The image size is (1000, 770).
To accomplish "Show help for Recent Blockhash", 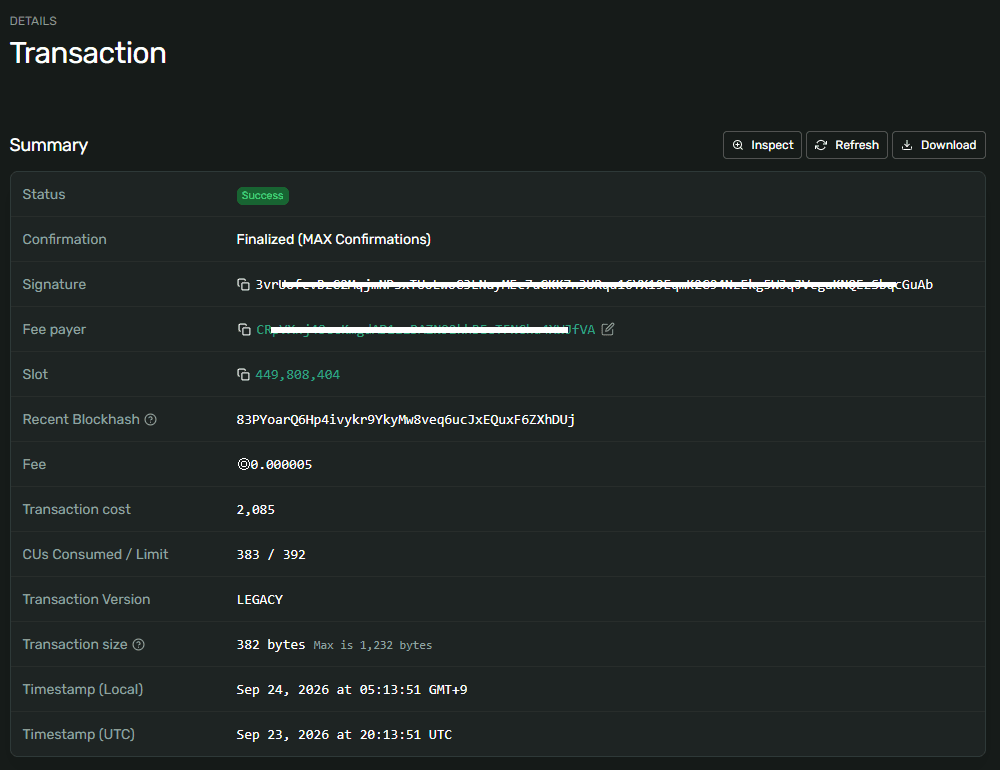I will point(151,419).
